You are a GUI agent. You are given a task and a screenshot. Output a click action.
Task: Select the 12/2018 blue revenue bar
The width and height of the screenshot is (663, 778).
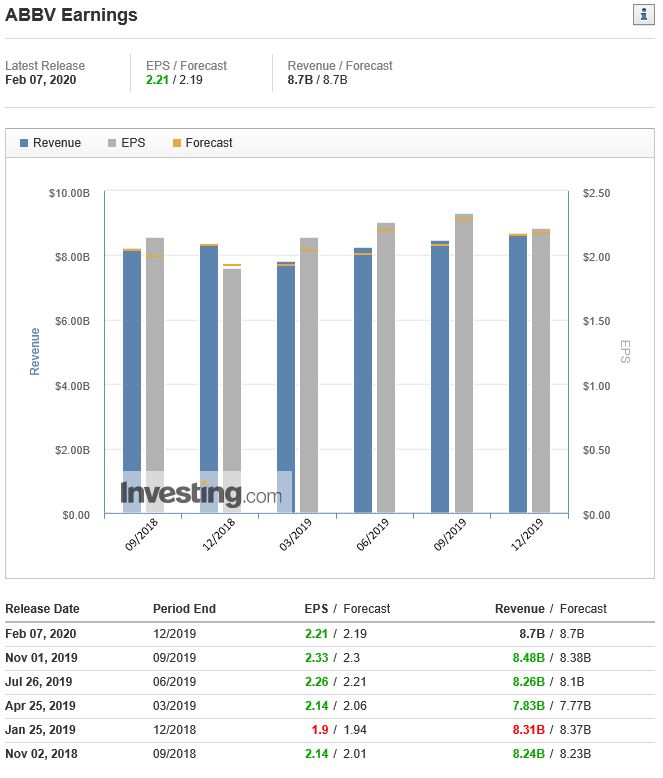[209, 379]
